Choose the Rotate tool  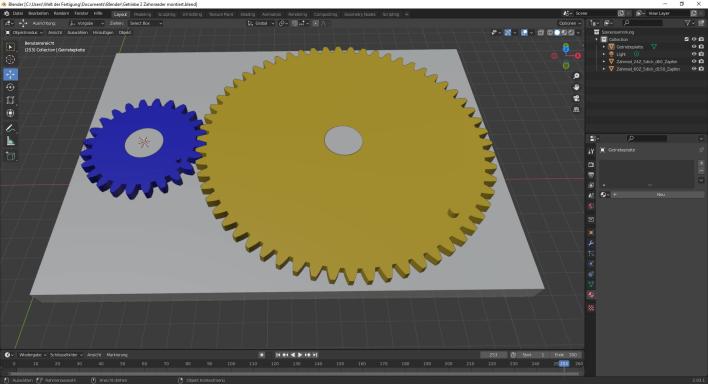point(10,87)
